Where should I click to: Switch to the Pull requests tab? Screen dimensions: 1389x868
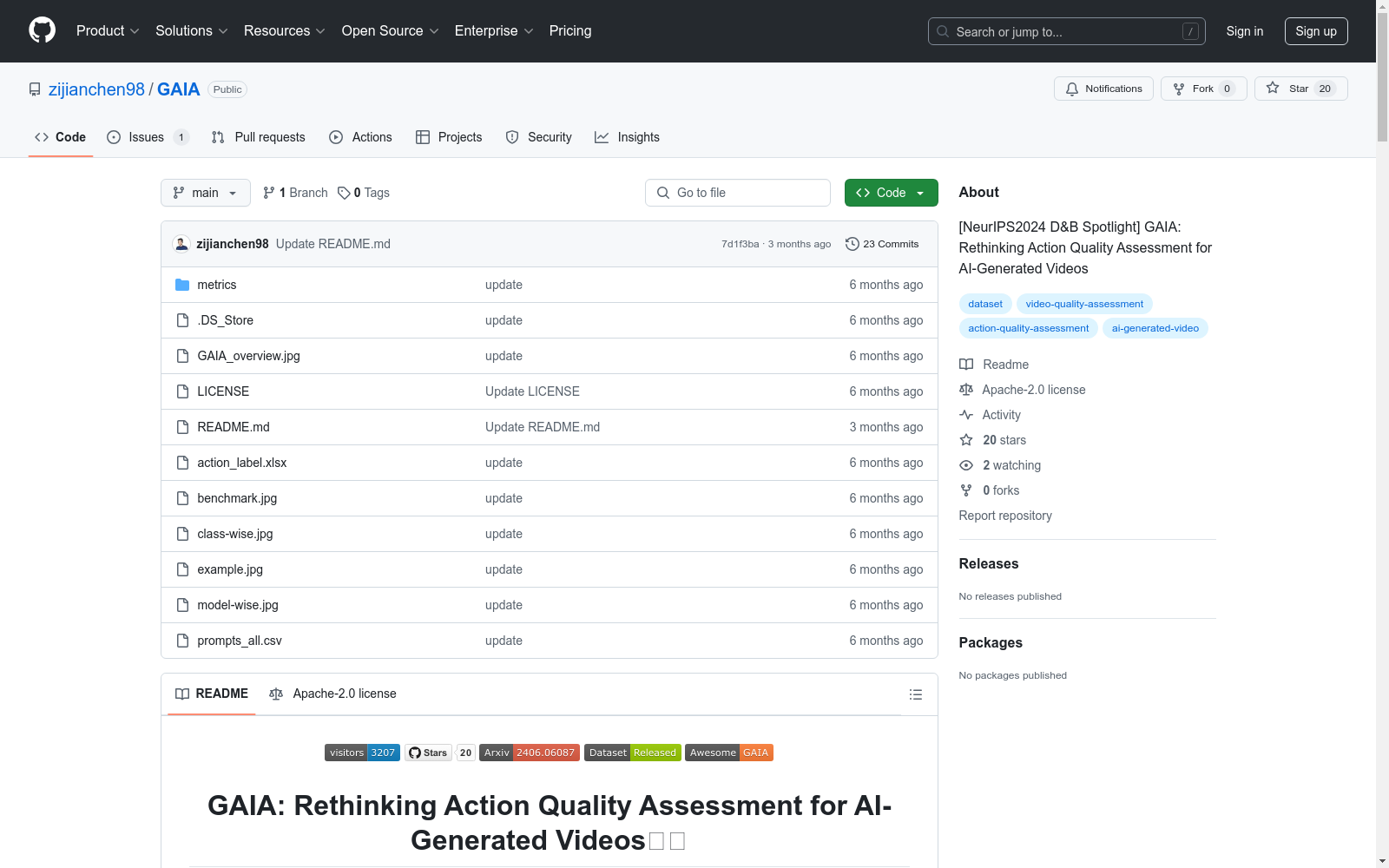259,137
